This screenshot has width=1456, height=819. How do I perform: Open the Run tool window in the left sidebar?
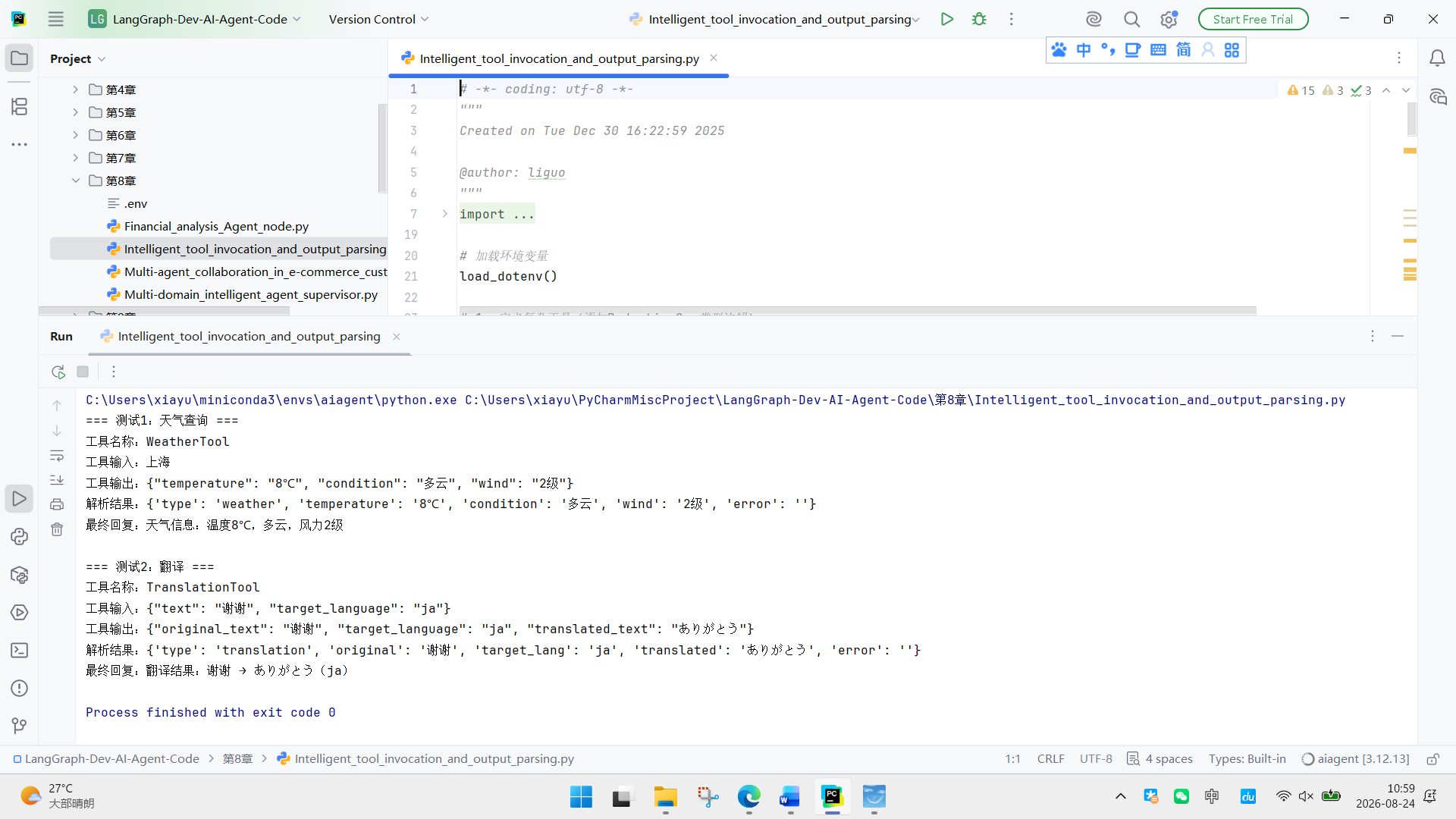[20, 499]
